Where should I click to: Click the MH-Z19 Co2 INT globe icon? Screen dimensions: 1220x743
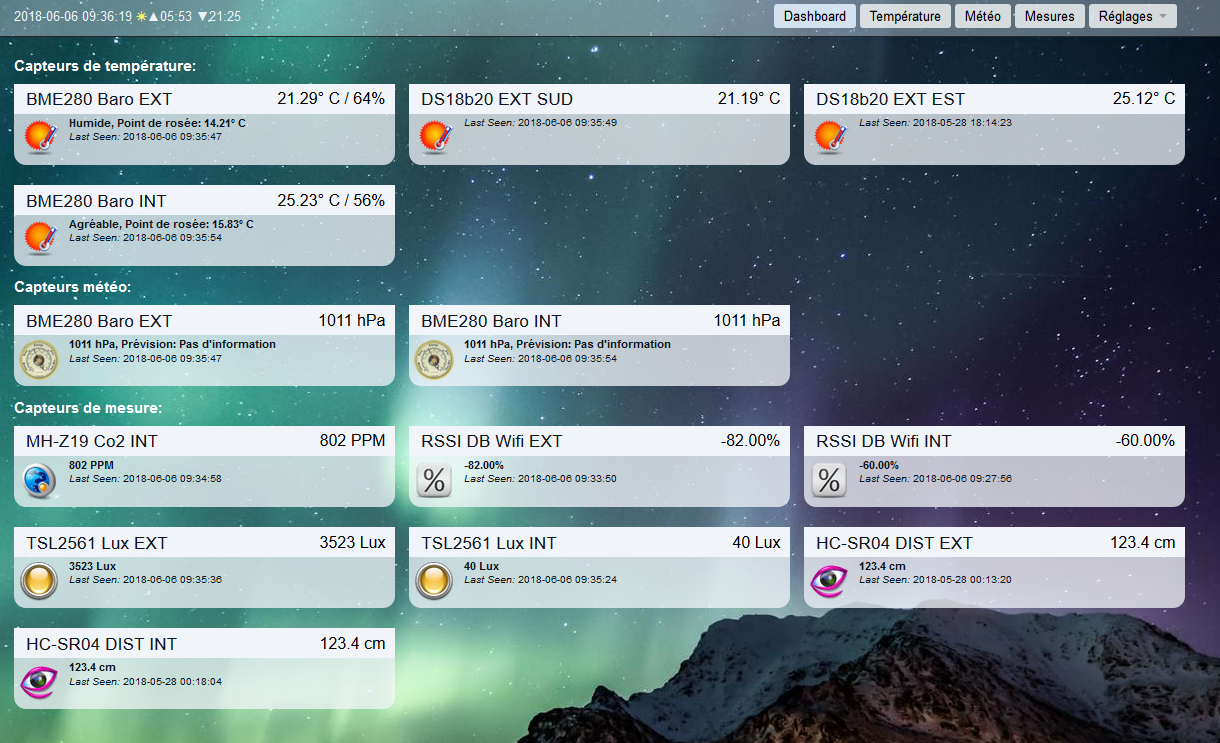40,480
